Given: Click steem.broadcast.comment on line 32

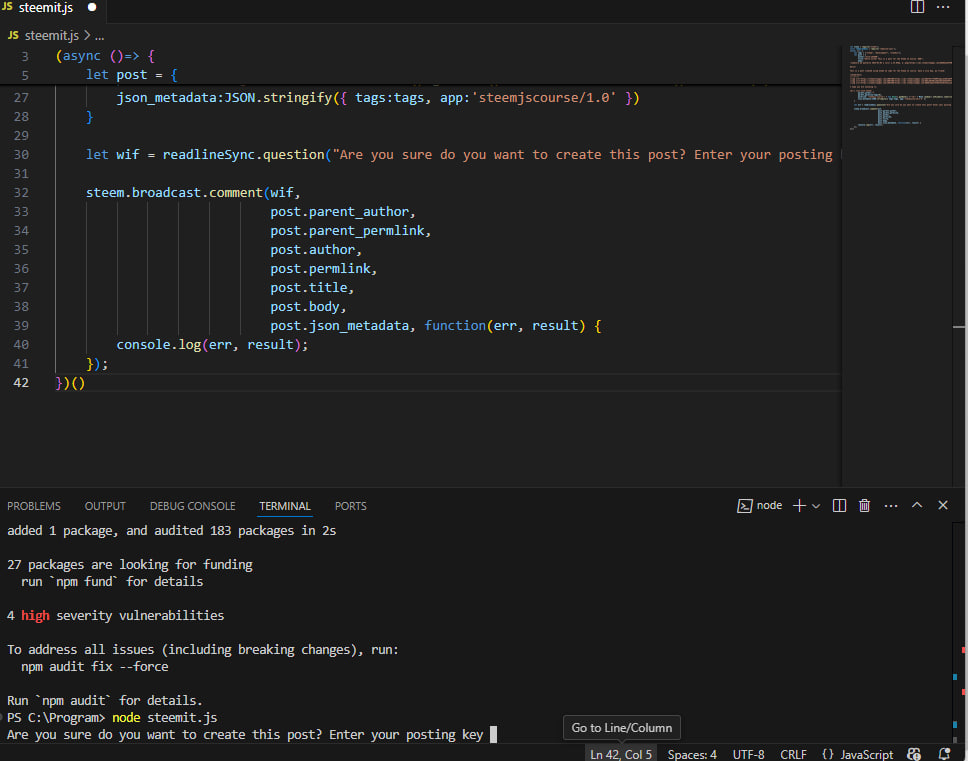Looking at the screenshot, I should point(174,193).
